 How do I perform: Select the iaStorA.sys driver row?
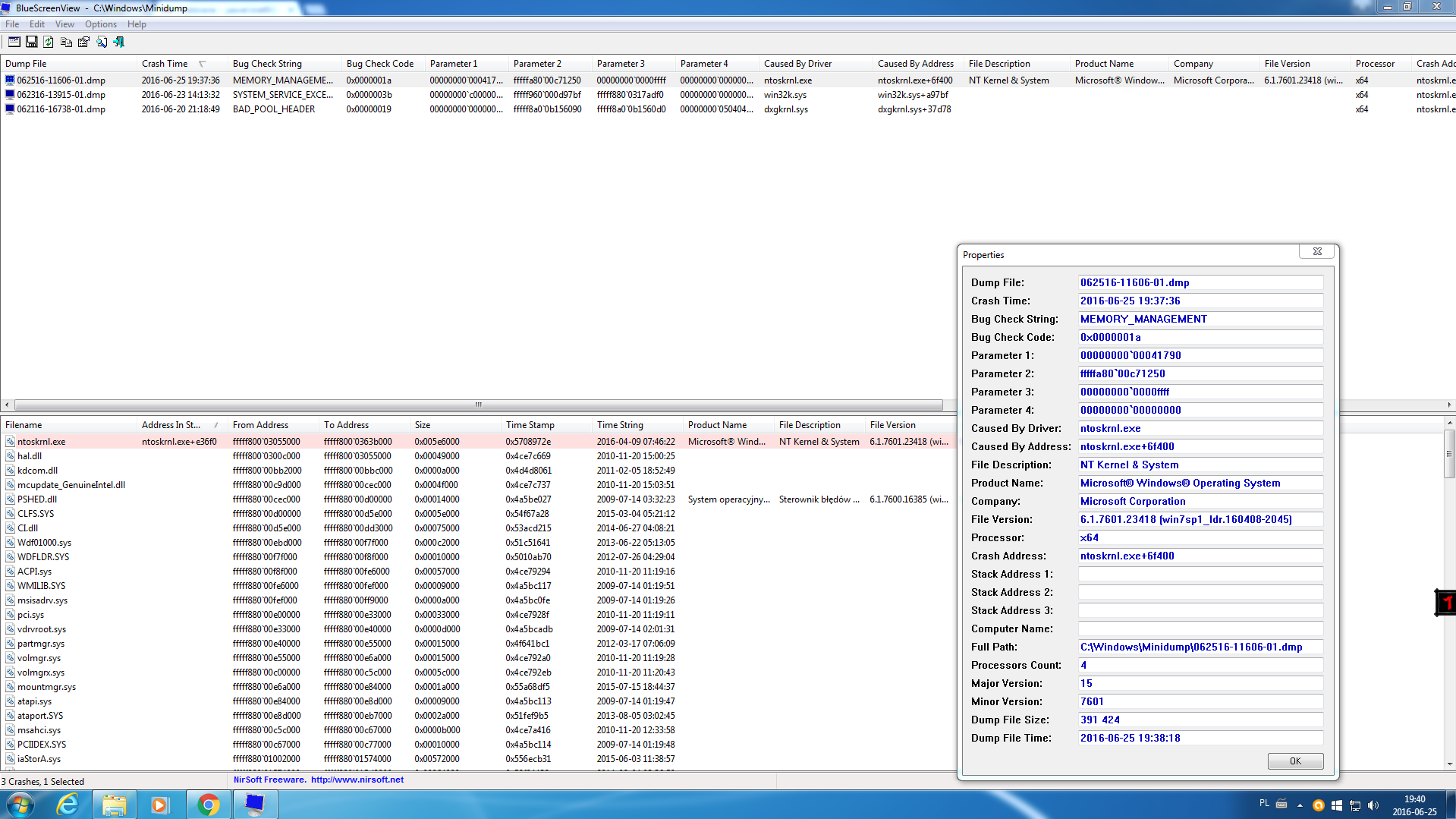tap(478, 759)
